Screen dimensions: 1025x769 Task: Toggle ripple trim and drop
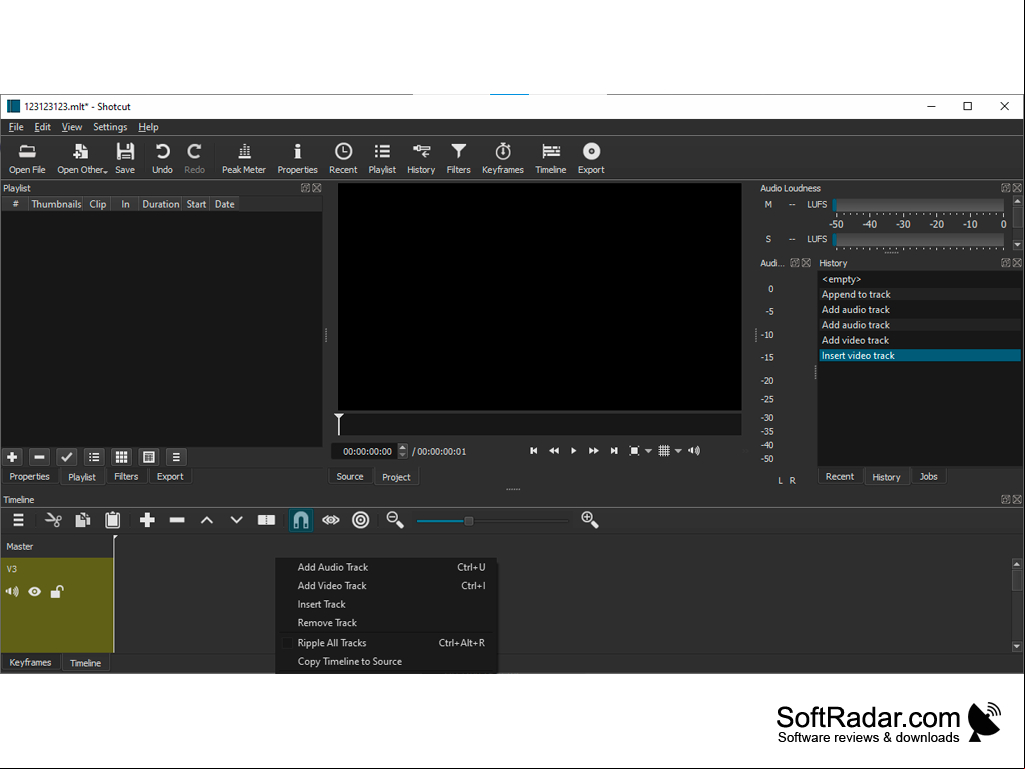pyautogui.click(x=361, y=521)
